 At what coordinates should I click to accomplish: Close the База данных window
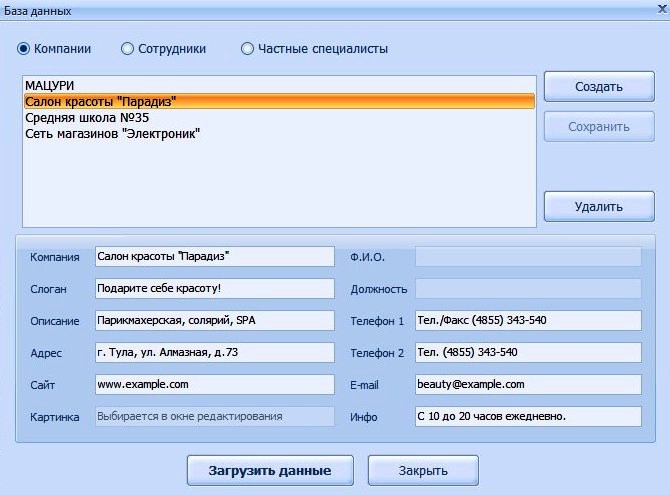coord(663,9)
